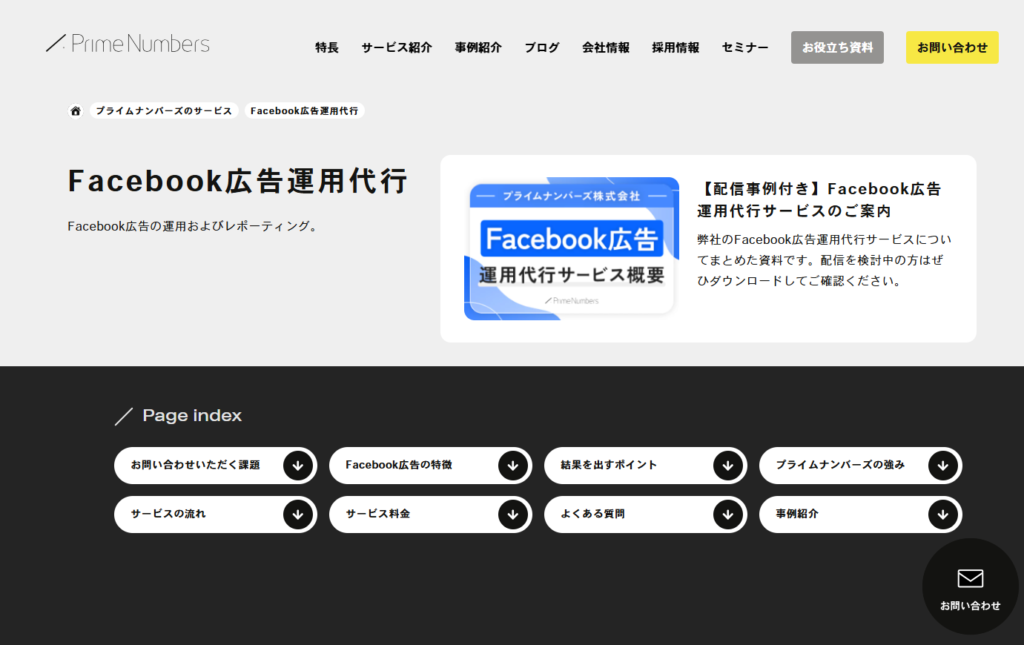Jump to サービス料金 section

click(x=430, y=514)
